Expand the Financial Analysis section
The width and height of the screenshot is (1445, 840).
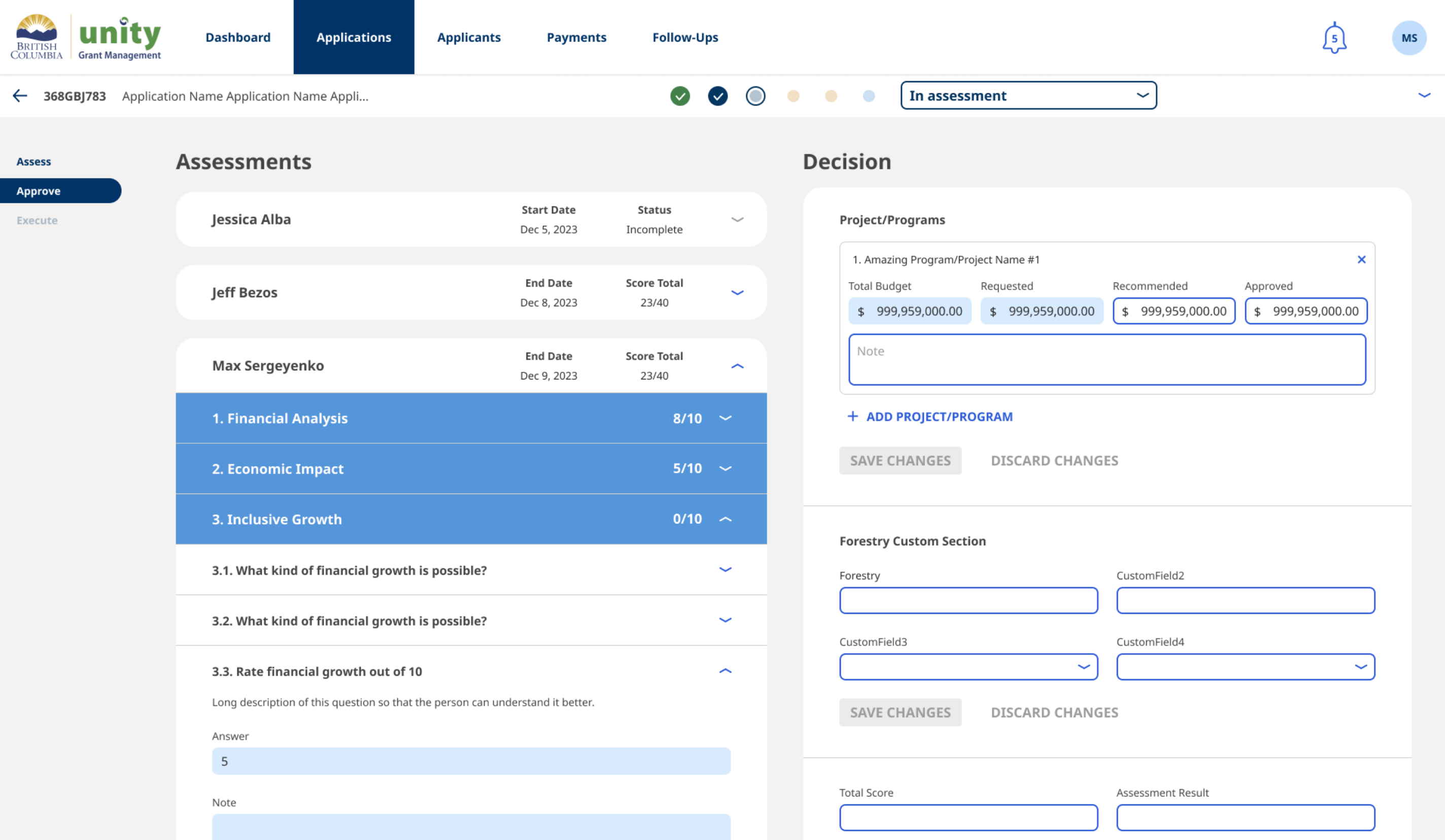[x=726, y=418]
